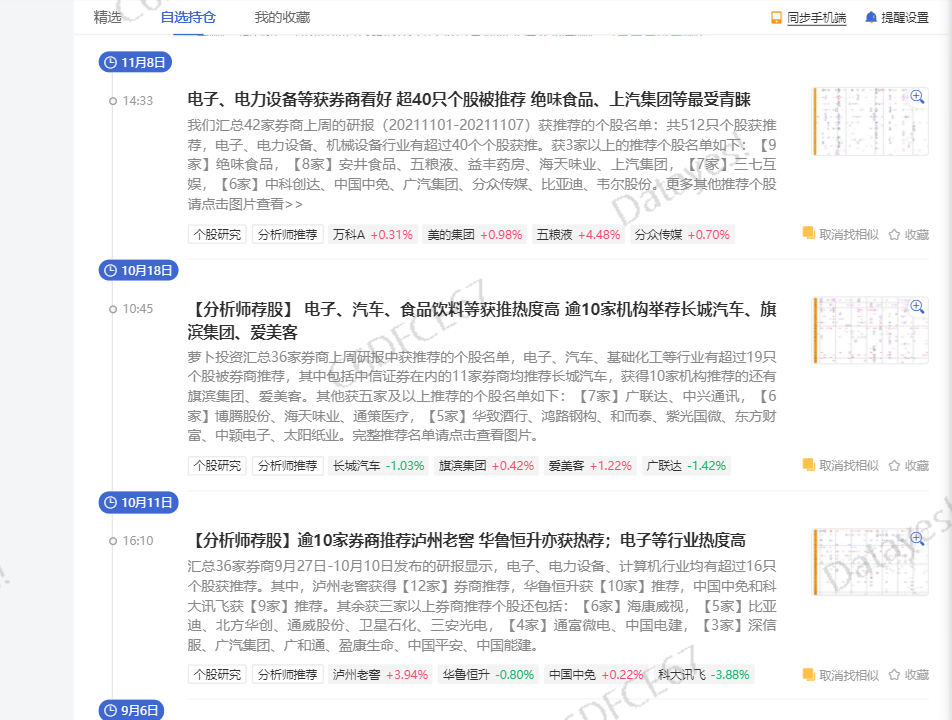The image size is (952, 720).
Task: Click the bell icon for 提醒设置
Action: (x=871, y=18)
